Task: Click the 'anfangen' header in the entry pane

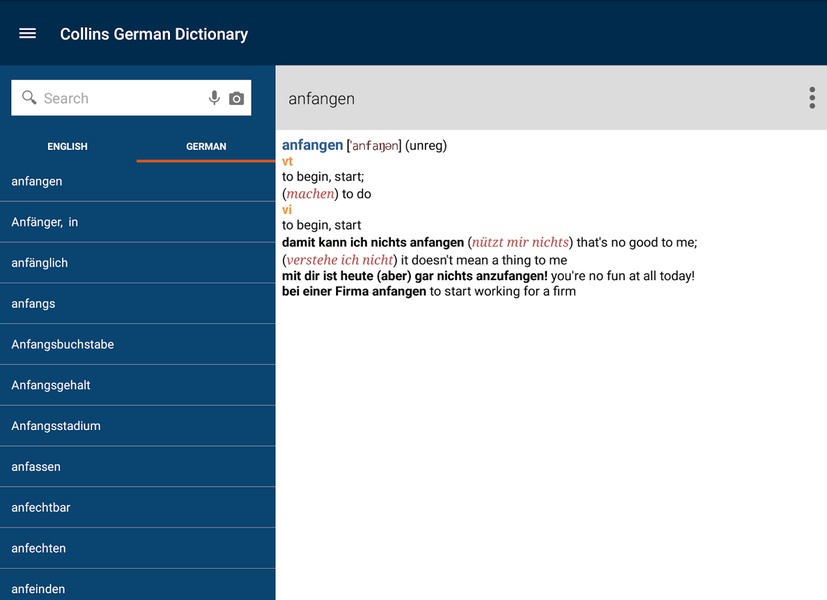Action: (321, 99)
